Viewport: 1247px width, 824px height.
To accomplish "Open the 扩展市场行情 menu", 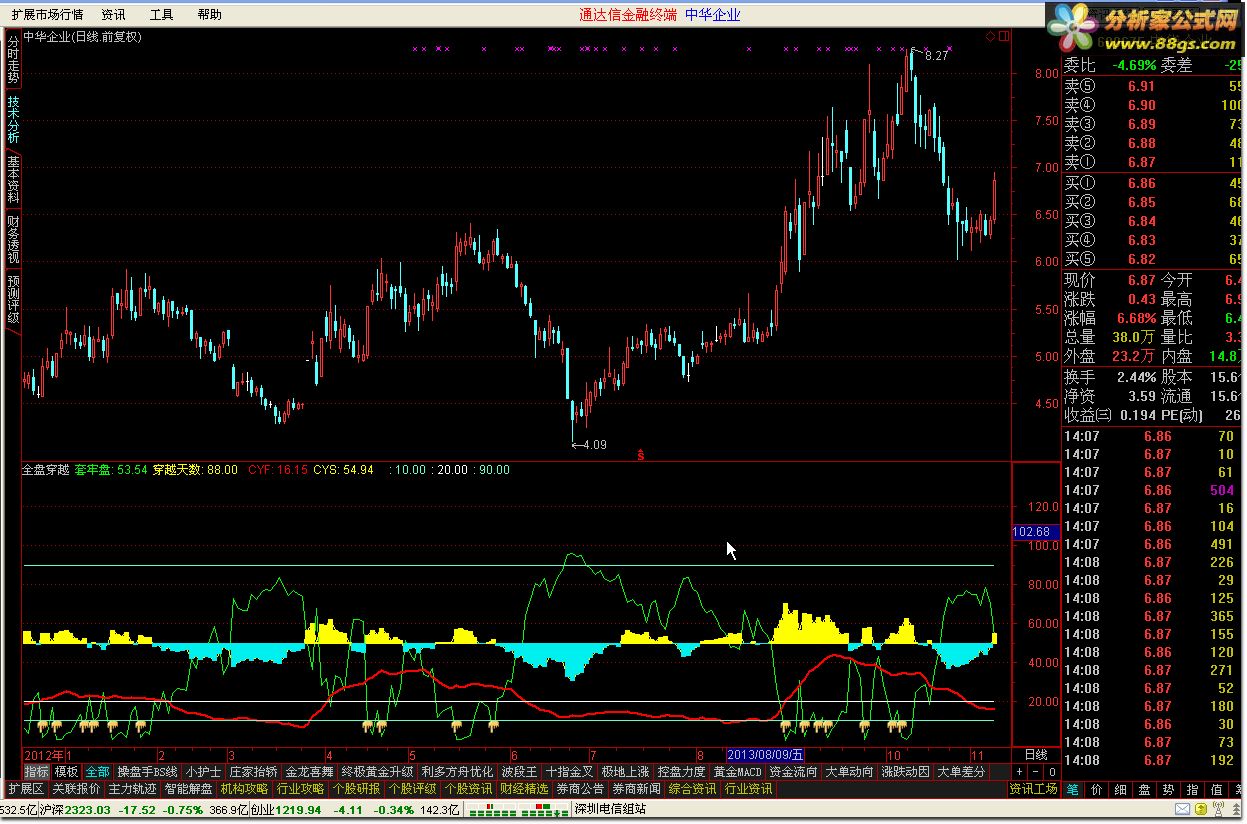I will pos(47,14).
